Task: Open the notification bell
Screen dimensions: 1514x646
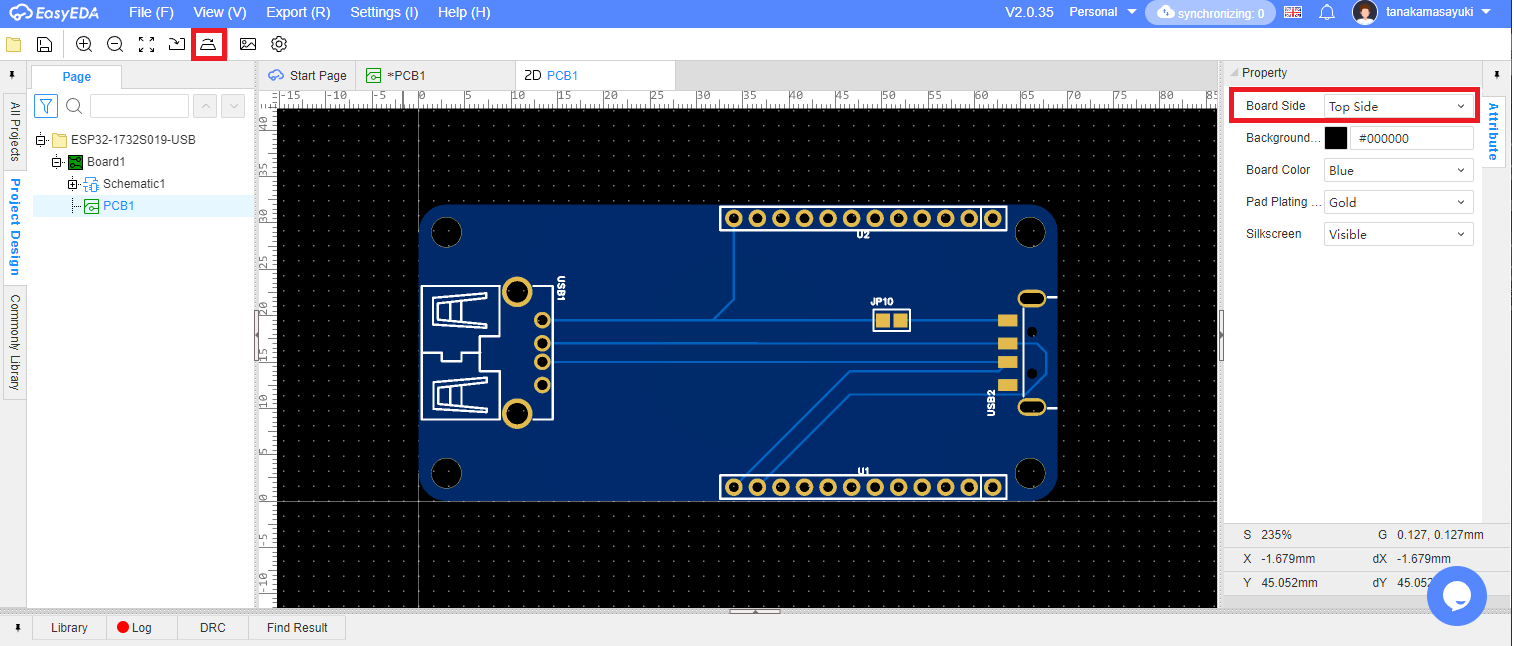Action: (1327, 12)
